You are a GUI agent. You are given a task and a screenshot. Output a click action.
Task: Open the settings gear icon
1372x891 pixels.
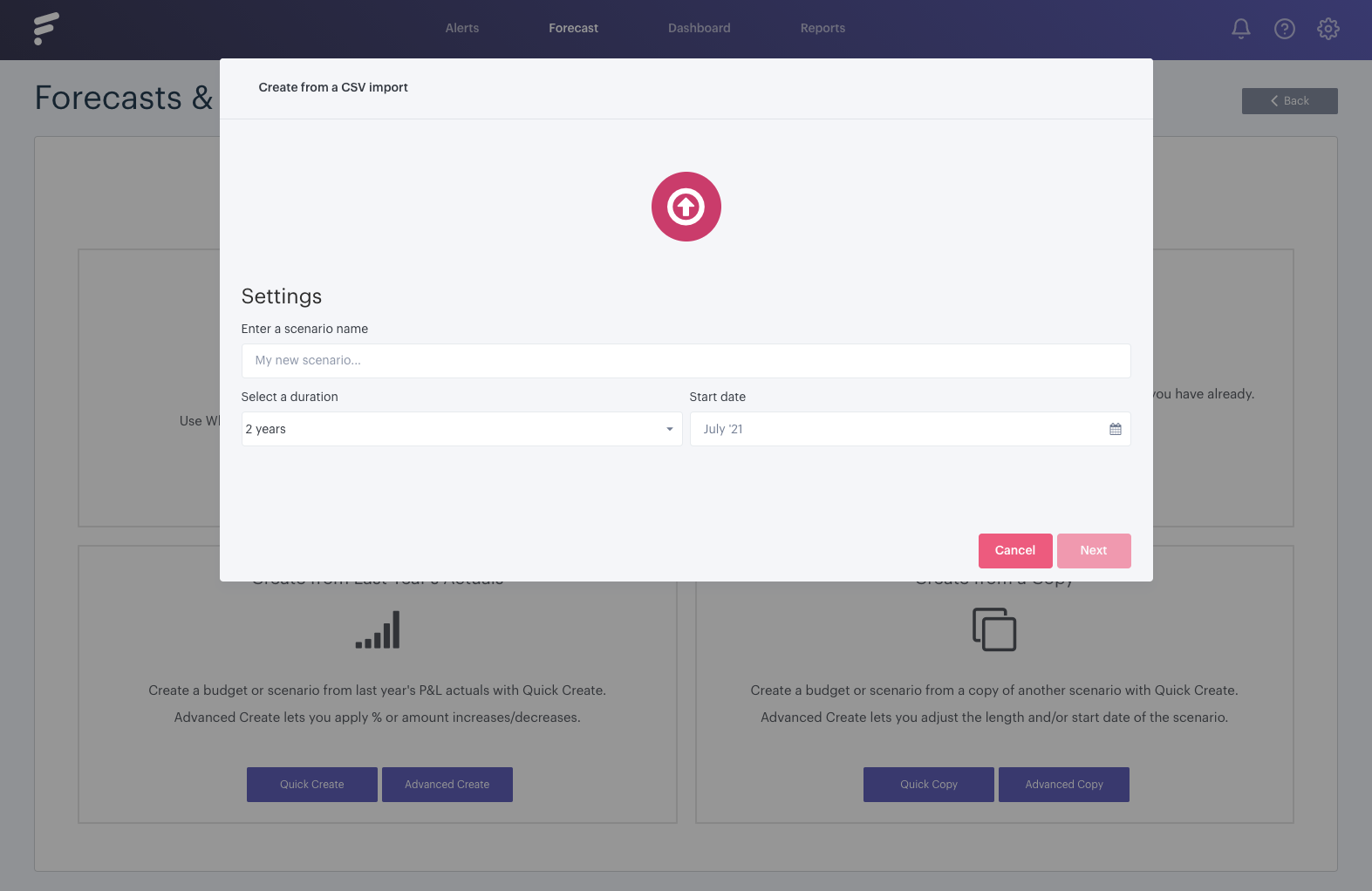point(1328,29)
